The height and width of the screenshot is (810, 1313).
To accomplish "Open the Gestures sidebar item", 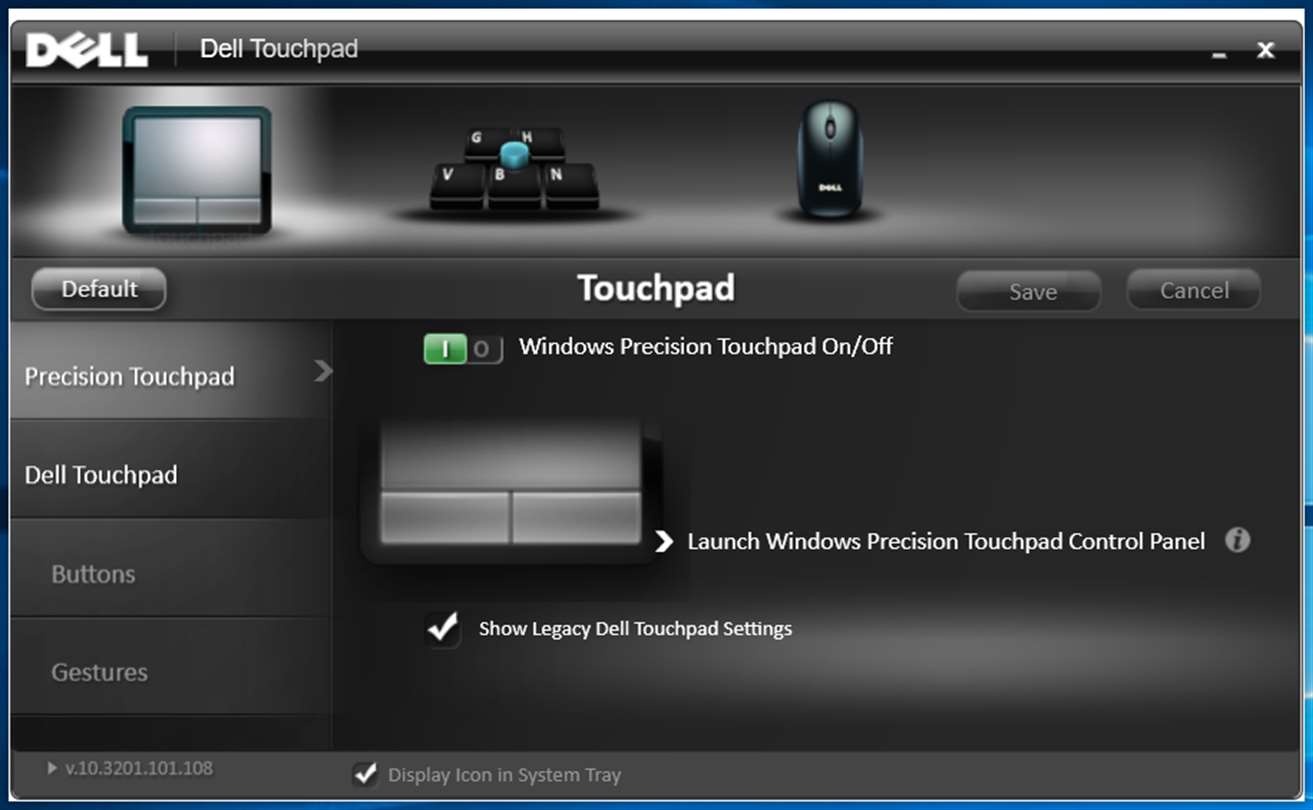I will [171, 666].
